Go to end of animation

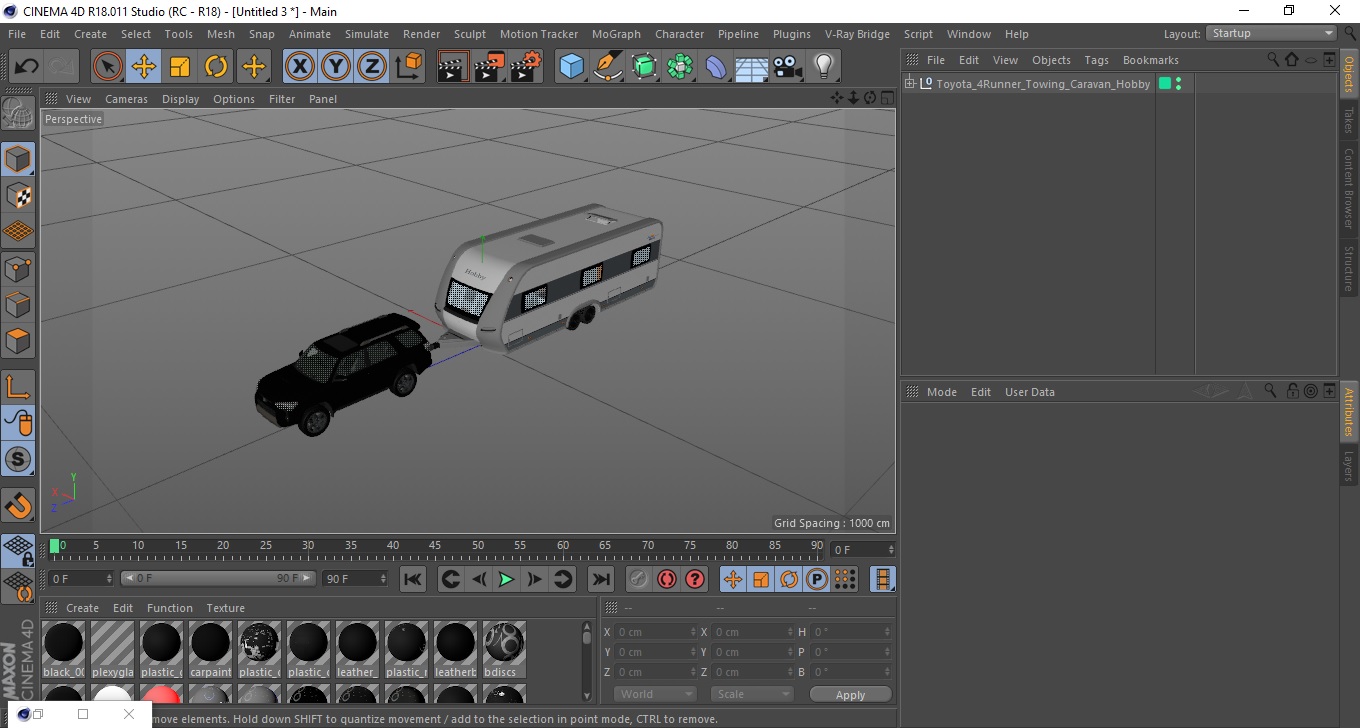[x=600, y=579]
